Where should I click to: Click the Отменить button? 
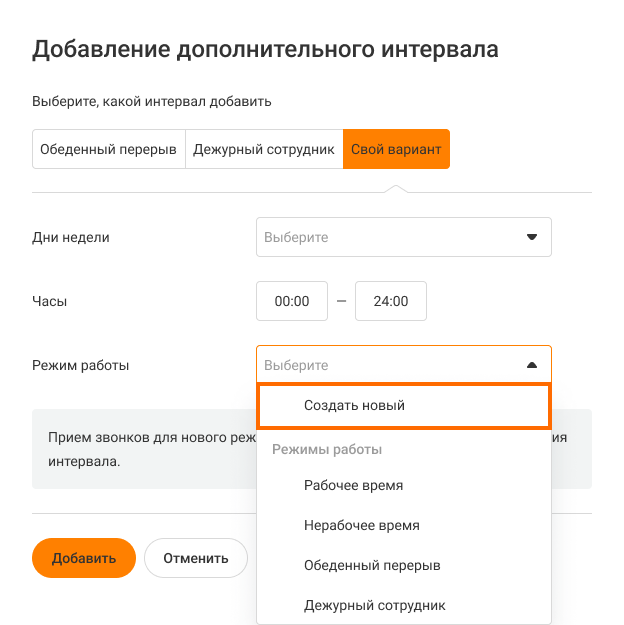[196, 558]
